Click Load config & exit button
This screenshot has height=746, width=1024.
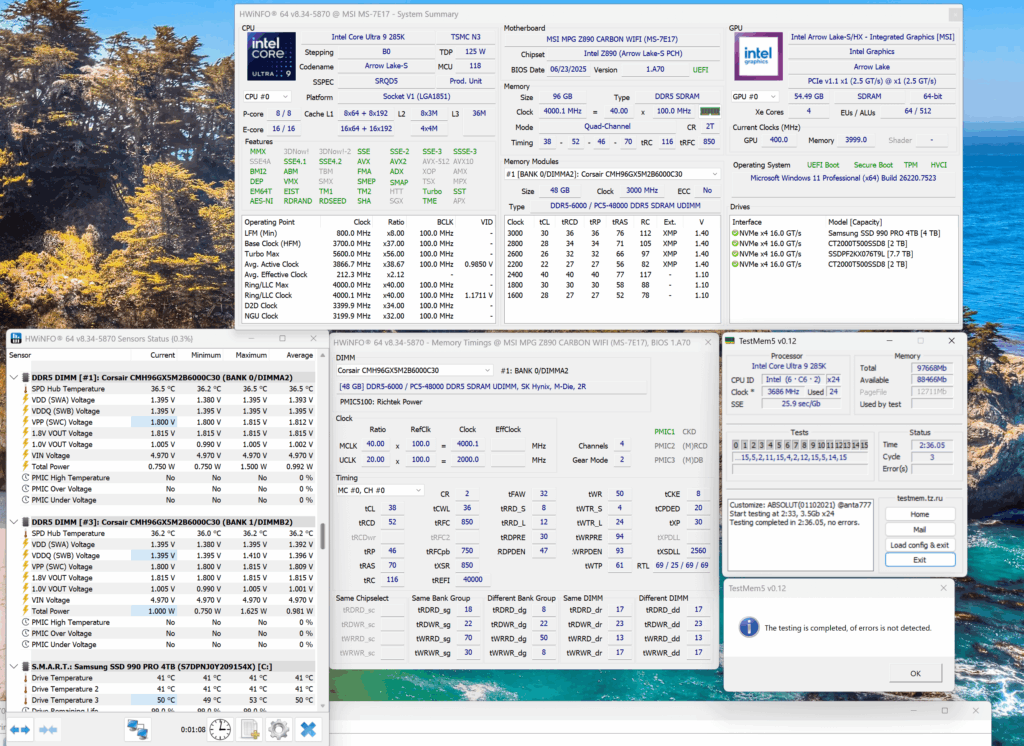pyautogui.click(x=920, y=545)
